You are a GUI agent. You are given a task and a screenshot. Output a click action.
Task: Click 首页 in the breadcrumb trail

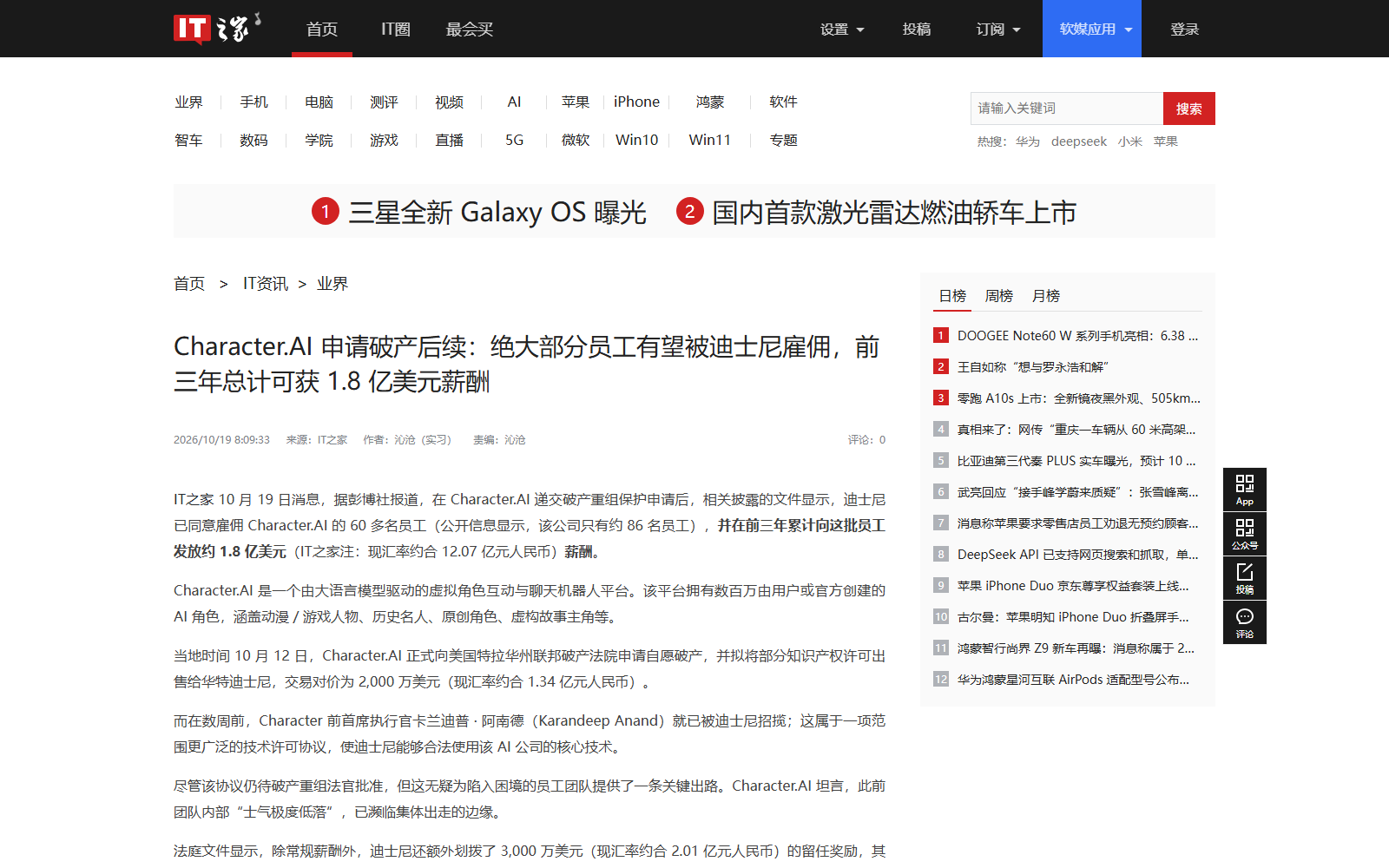tap(189, 284)
